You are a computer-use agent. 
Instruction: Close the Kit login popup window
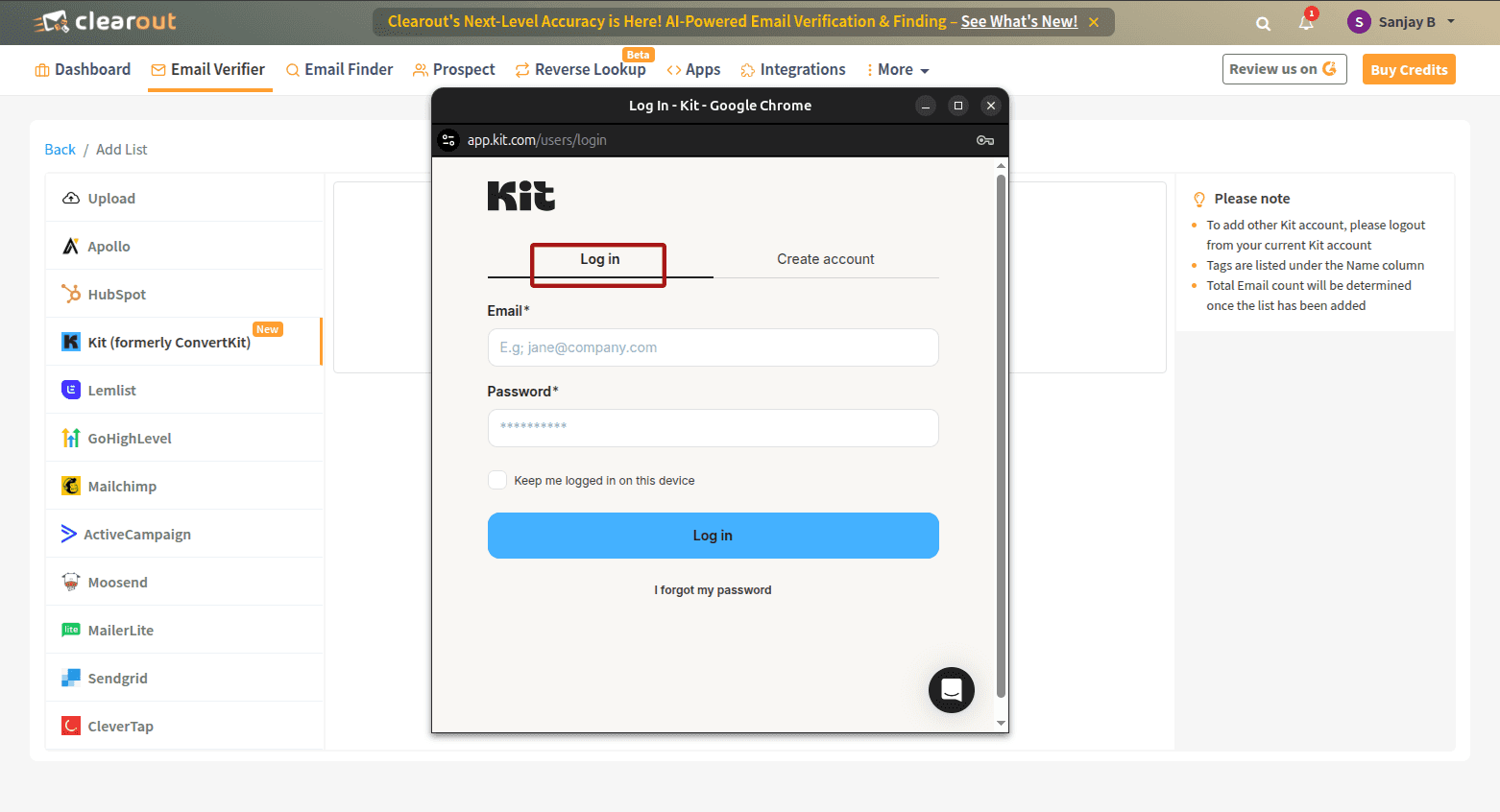[991, 106]
